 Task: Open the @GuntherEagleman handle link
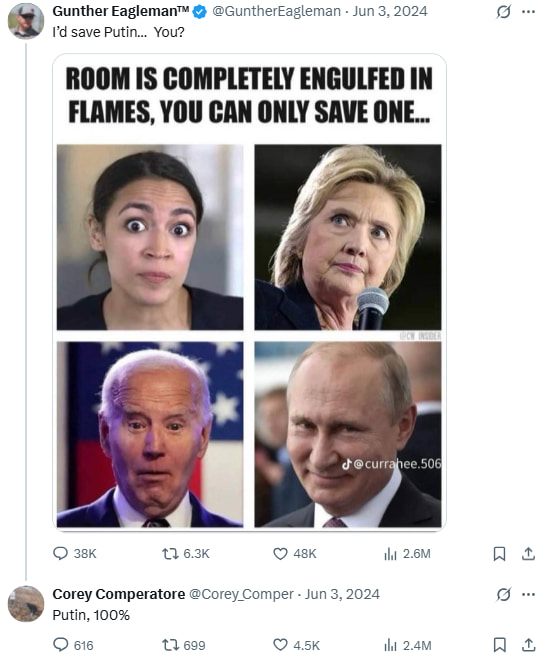click(x=276, y=11)
